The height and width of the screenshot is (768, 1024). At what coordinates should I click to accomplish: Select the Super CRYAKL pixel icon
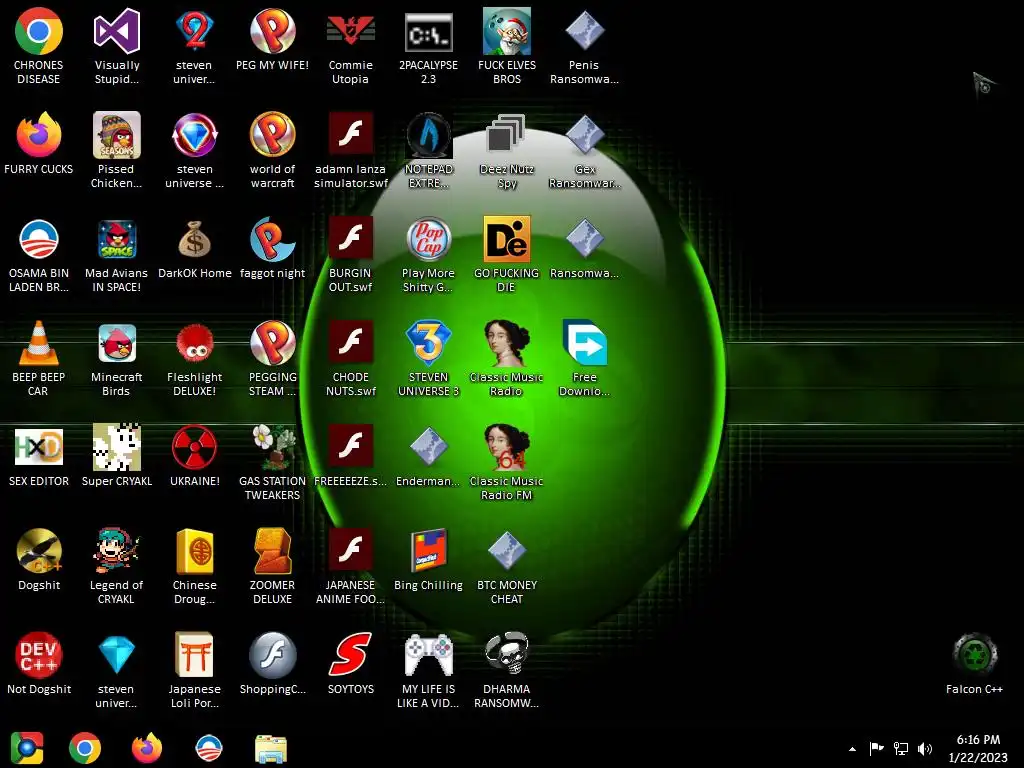click(117, 447)
